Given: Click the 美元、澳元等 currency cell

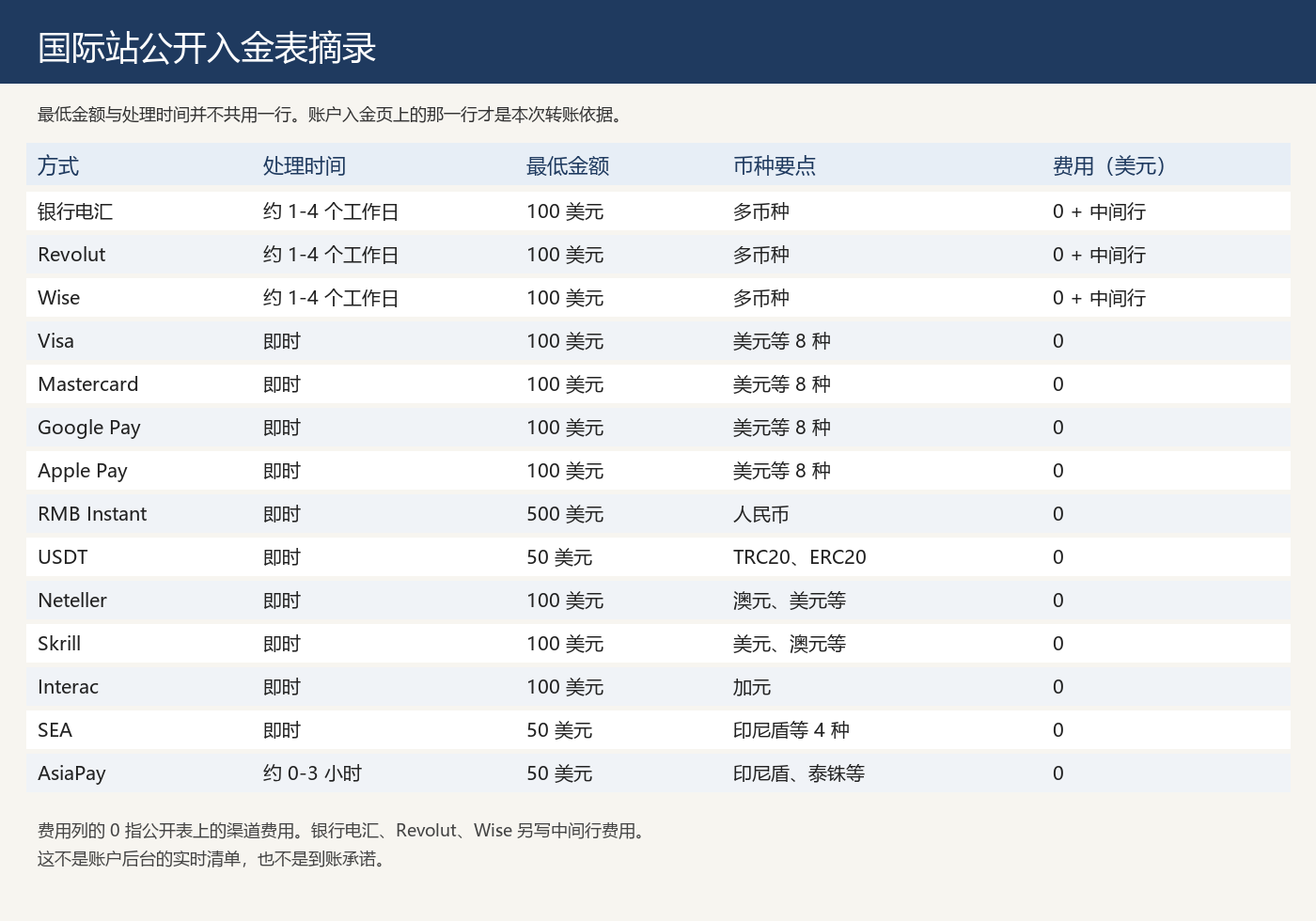Looking at the screenshot, I should click(790, 644).
